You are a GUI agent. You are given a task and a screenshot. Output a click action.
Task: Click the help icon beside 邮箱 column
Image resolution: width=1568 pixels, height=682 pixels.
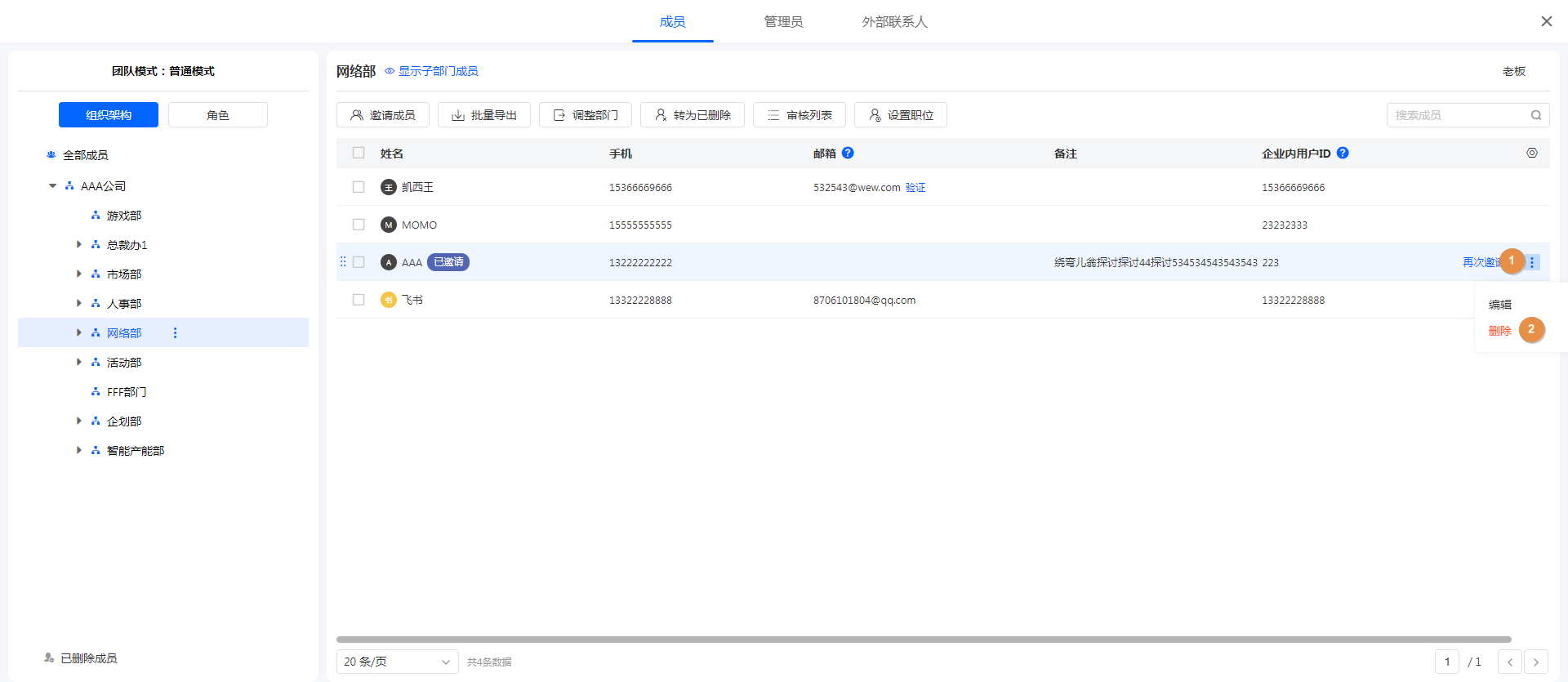(x=848, y=153)
